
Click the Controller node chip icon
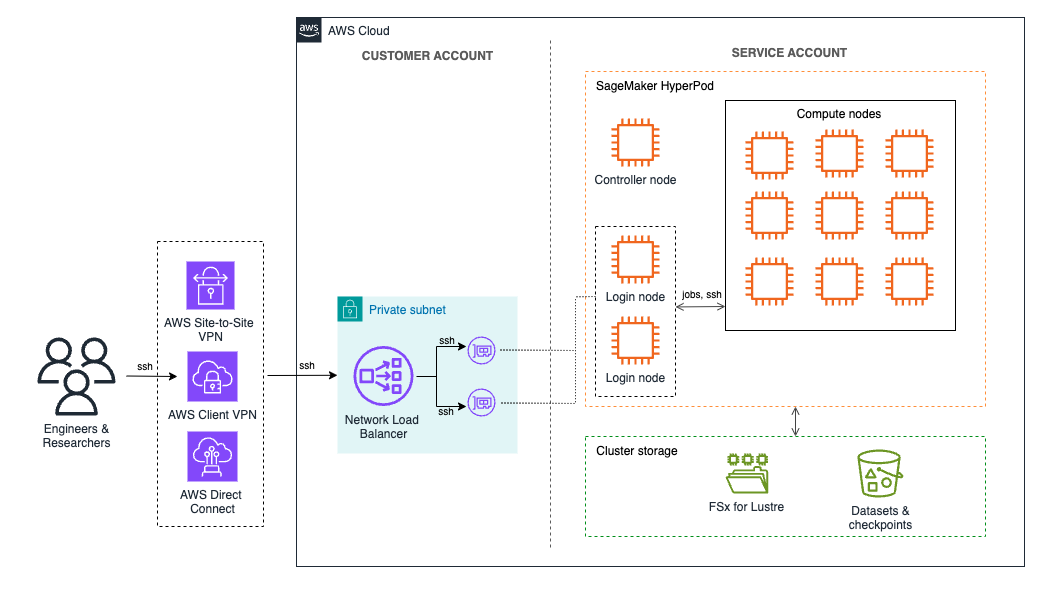pyautogui.click(x=634, y=145)
